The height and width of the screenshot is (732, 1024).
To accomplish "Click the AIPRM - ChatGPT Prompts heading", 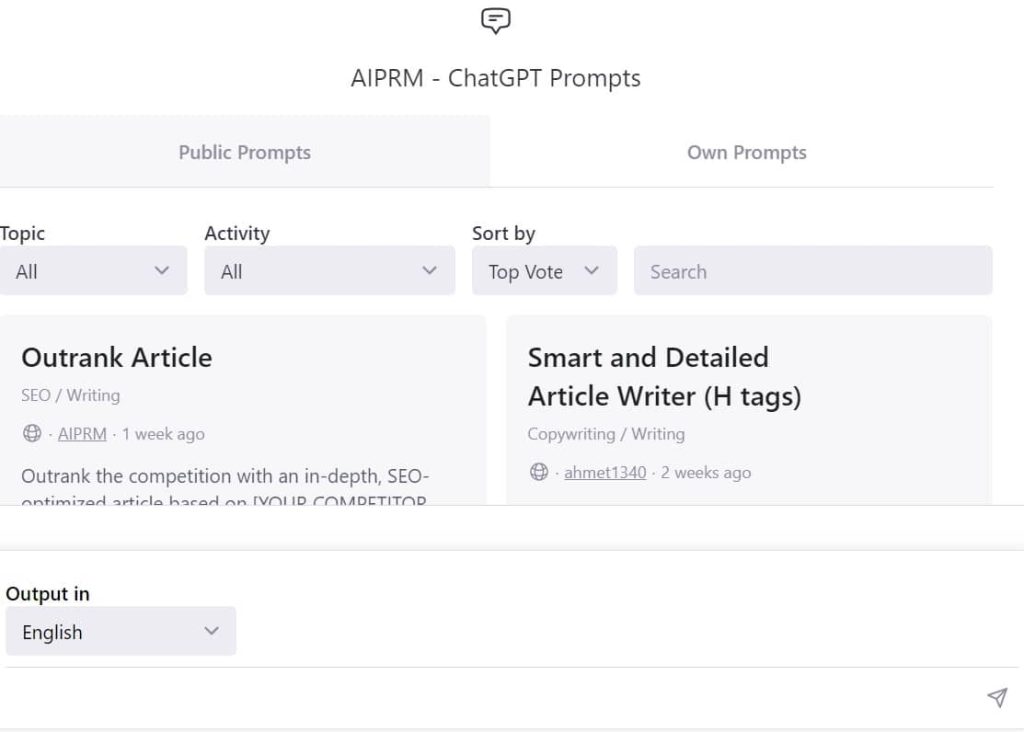I will pyautogui.click(x=496, y=78).
